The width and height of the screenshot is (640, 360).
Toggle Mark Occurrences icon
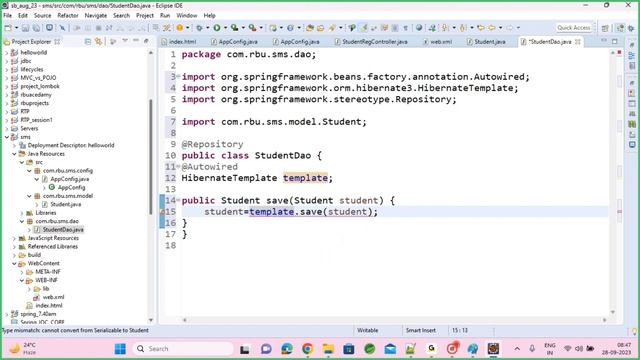[363, 28]
